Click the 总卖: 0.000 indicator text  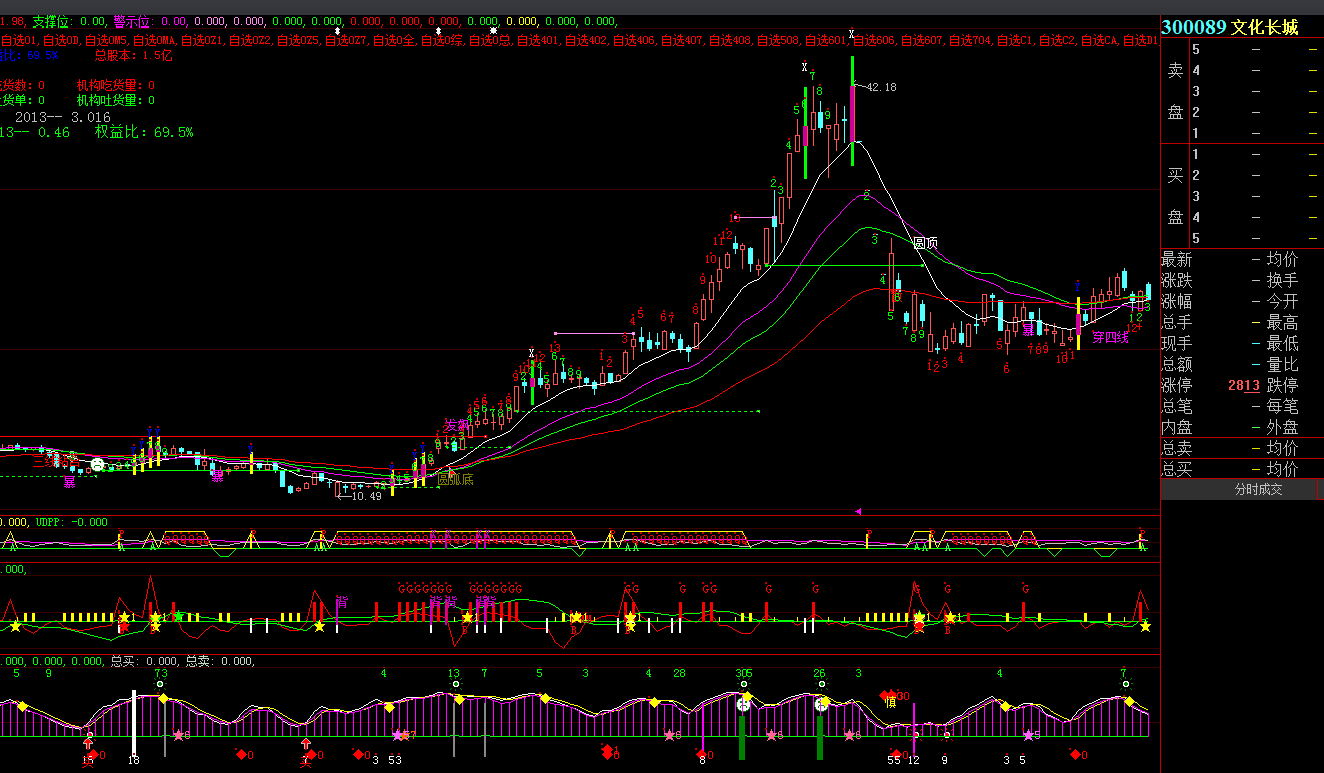(221, 661)
